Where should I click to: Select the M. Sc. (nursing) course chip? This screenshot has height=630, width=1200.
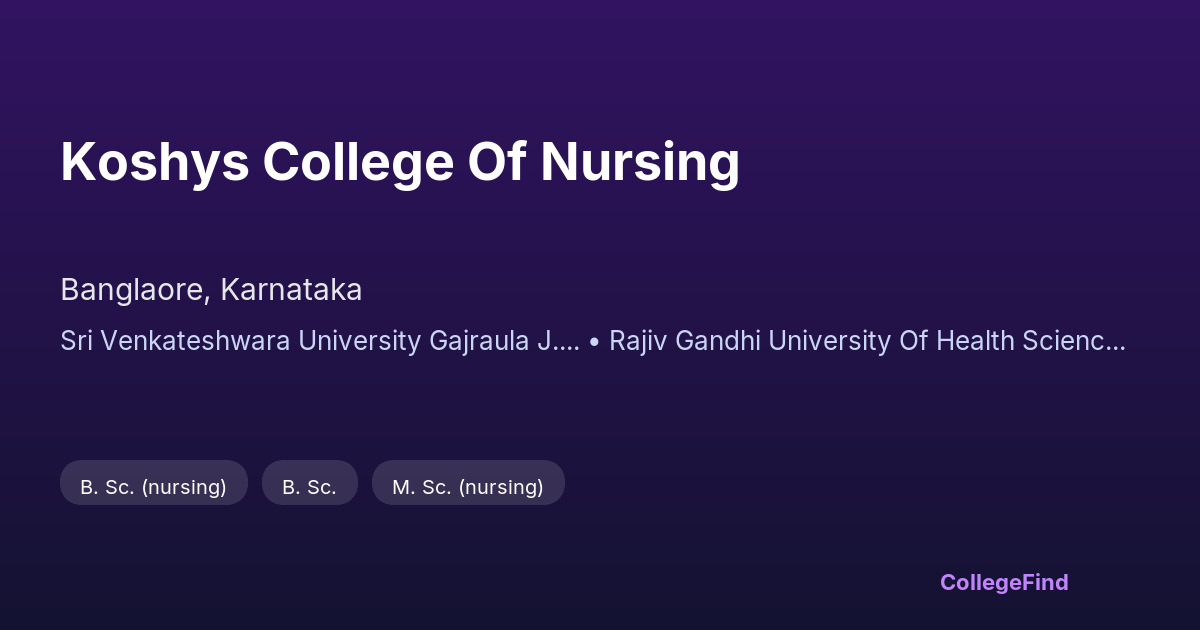click(468, 487)
